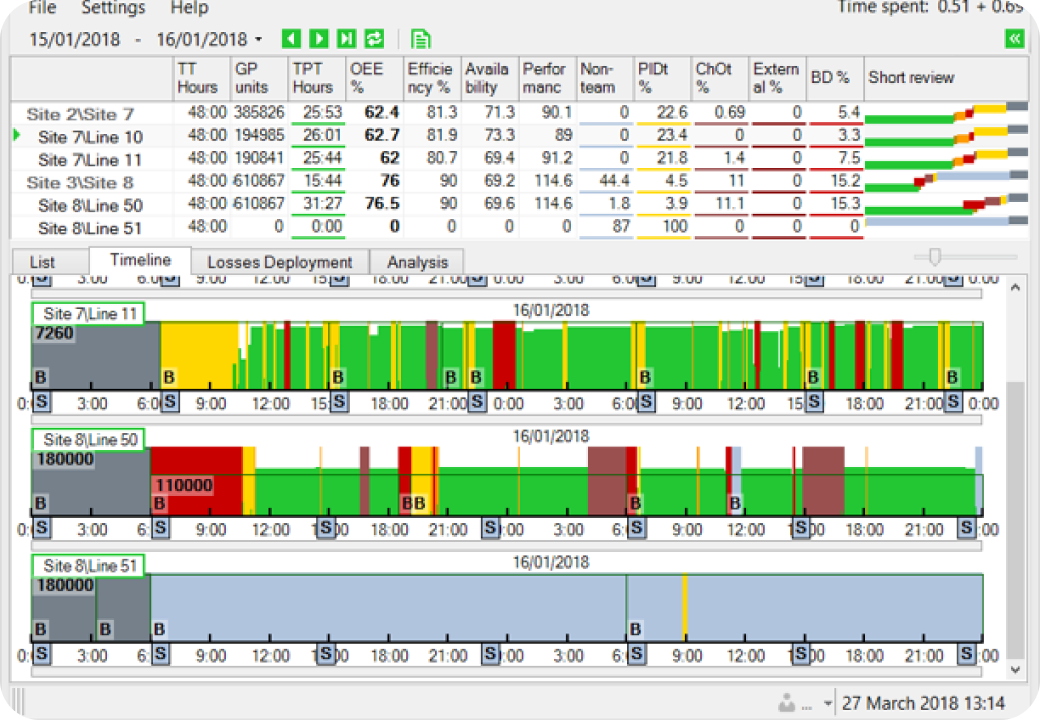Switch to the Analysis tab
The width and height of the screenshot is (1040, 720).
(x=417, y=262)
